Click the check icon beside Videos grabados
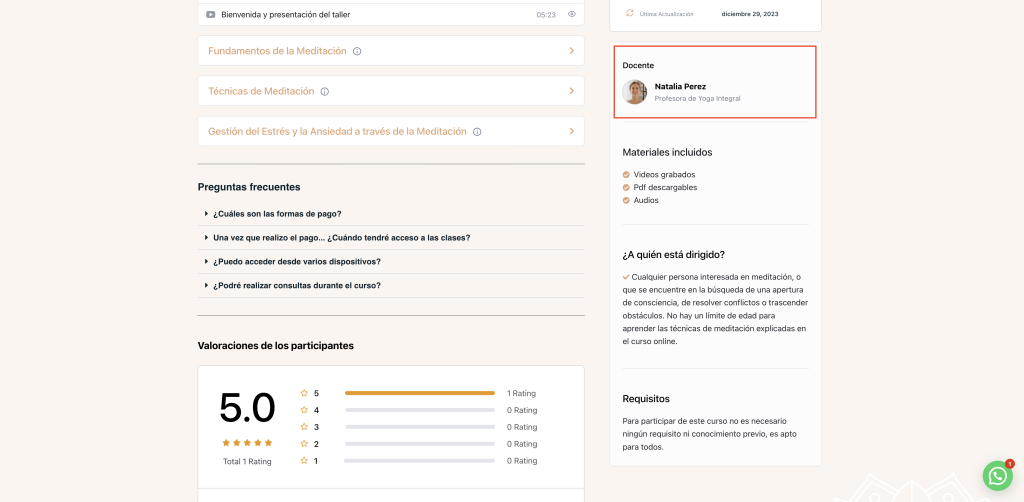 pyautogui.click(x=626, y=175)
